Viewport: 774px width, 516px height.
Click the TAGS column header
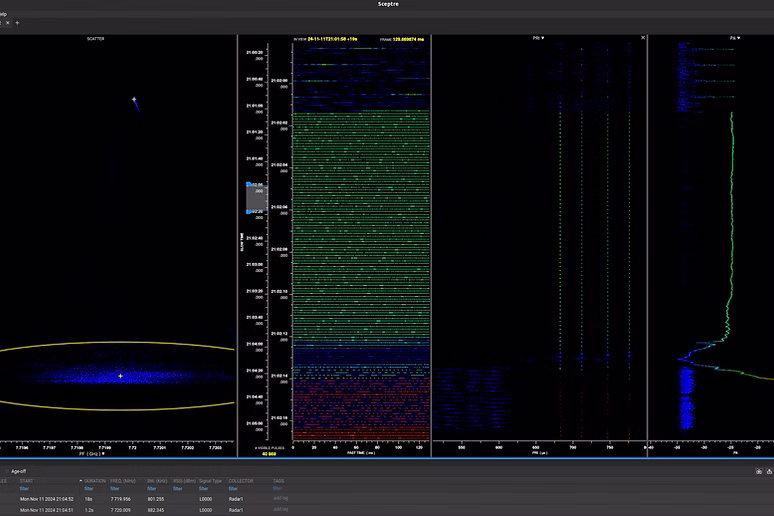coord(278,481)
